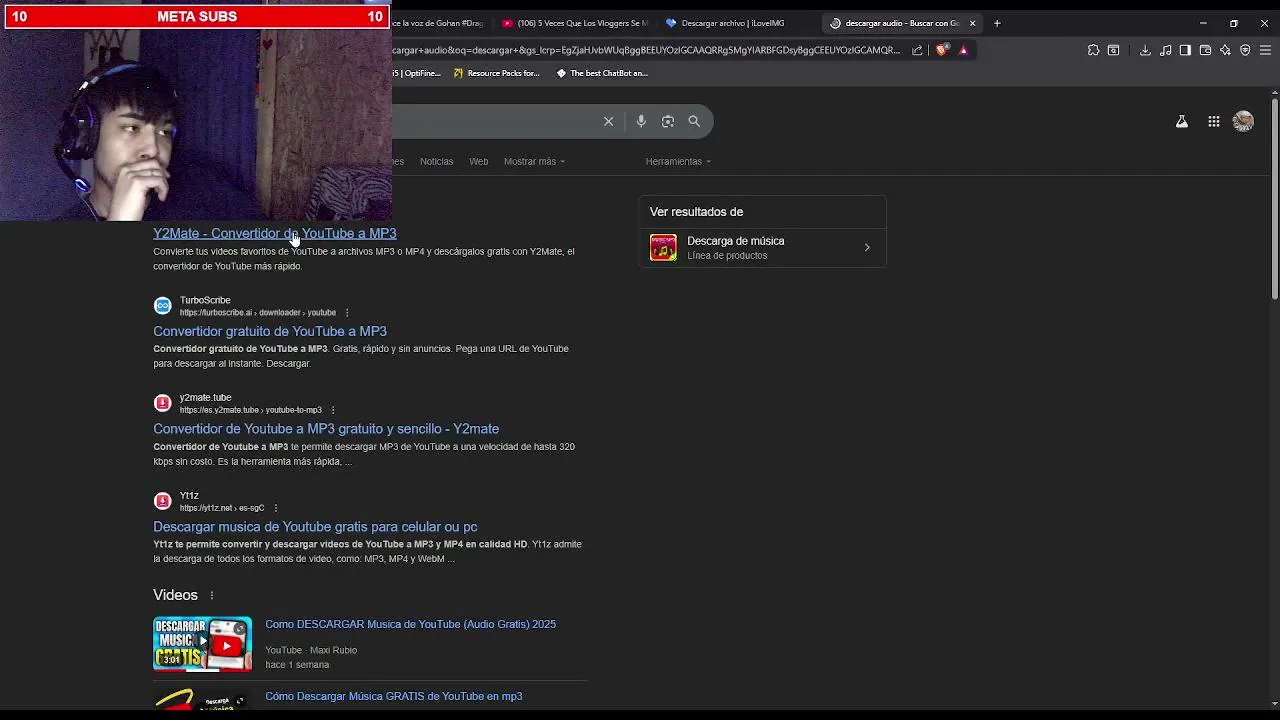Open Como DESCARGAR Musica de YouTube 2025 video link
The height and width of the screenshot is (720, 1280).
coord(410,624)
